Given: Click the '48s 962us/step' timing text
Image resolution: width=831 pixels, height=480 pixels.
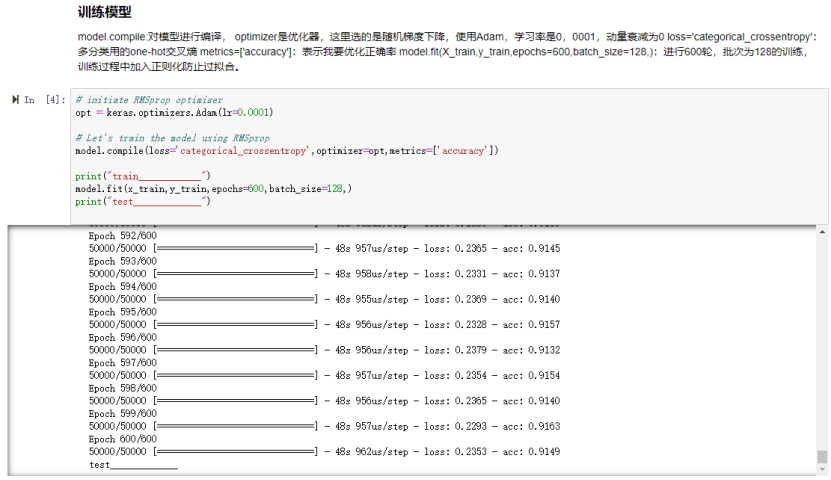Looking at the screenshot, I should coord(372,452).
